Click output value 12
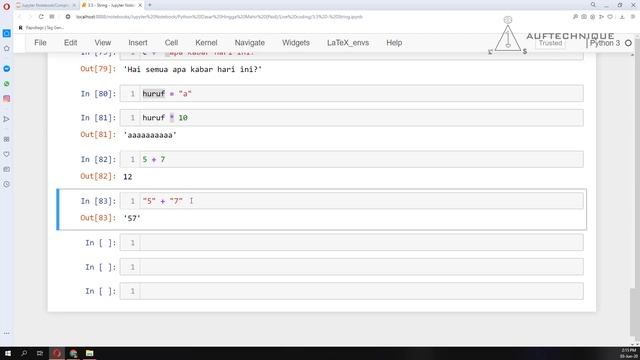This screenshot has height=360, width=640. (128, 177)
